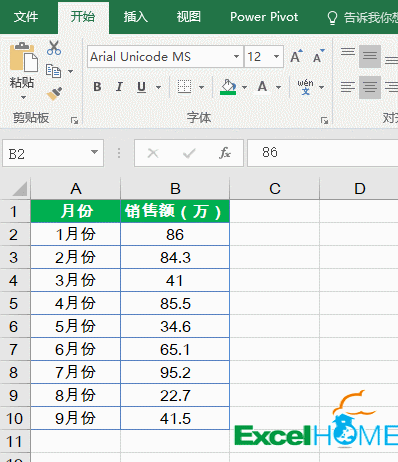The width and height of the screenshot is (398, 462).
Task: Select the Format Painter brush
Action: tap(54, 94)
